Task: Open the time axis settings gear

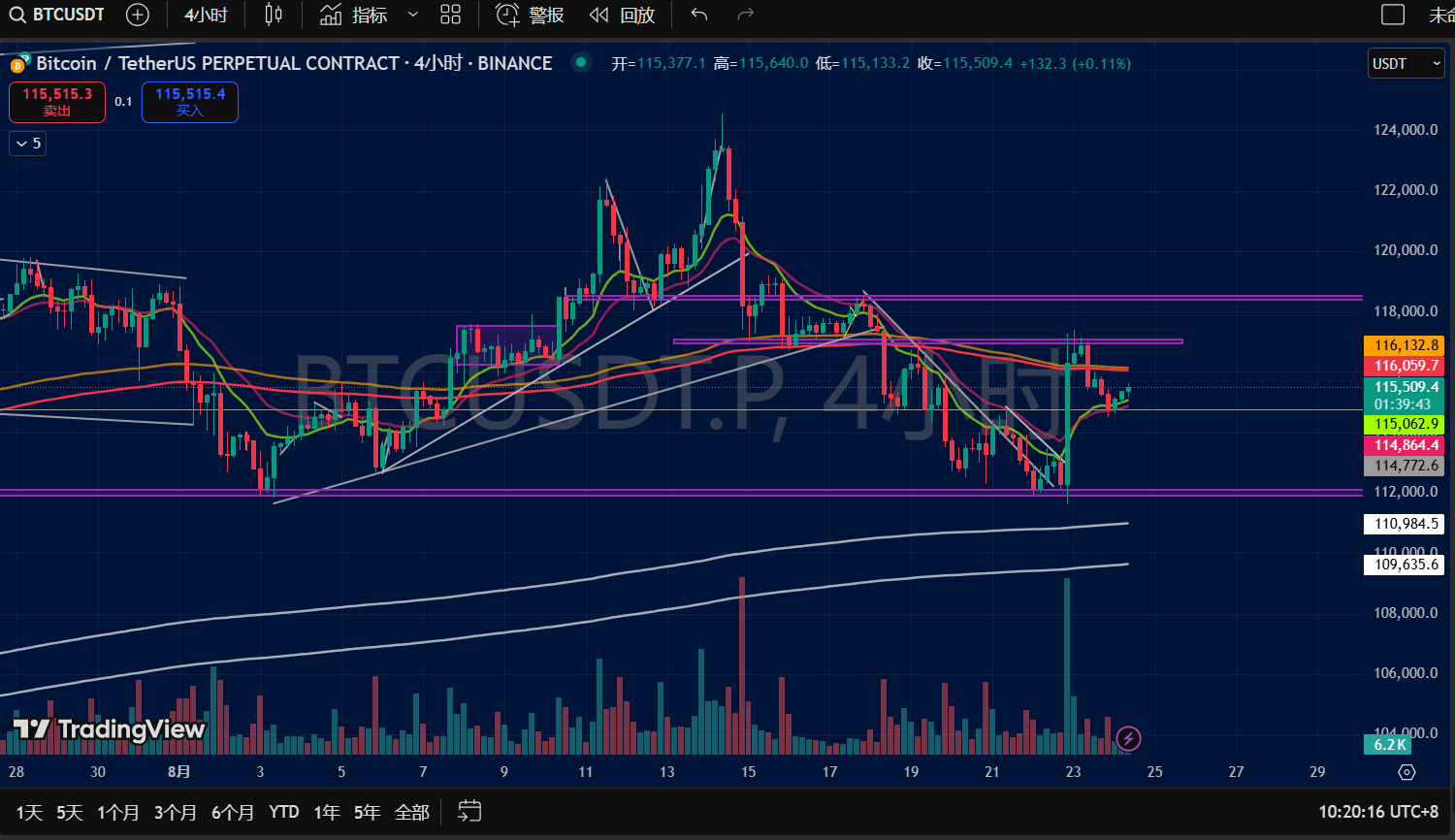Action: point(1406,772)
